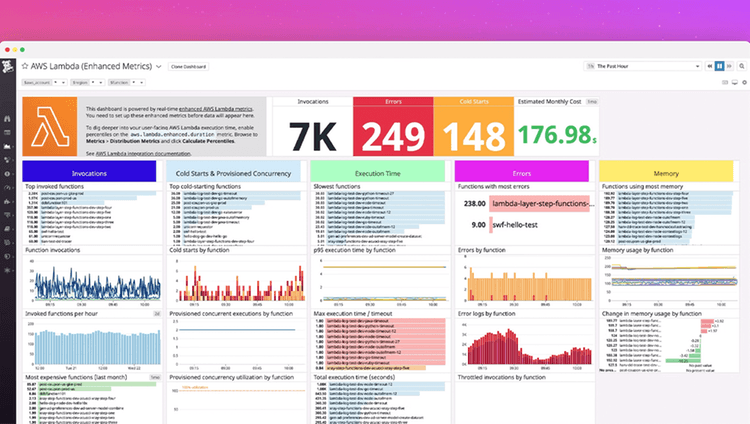The height and width of the screenshot is (424, 750).
Task: Click the Errors by function graph title
Action: coord(481,250)
